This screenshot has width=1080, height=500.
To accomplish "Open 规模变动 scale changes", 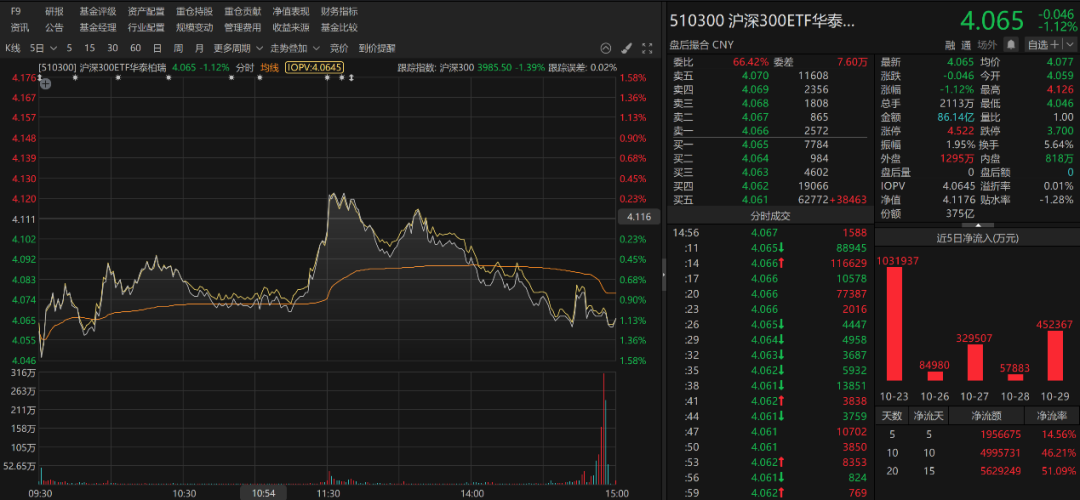I will coord(194,28).
